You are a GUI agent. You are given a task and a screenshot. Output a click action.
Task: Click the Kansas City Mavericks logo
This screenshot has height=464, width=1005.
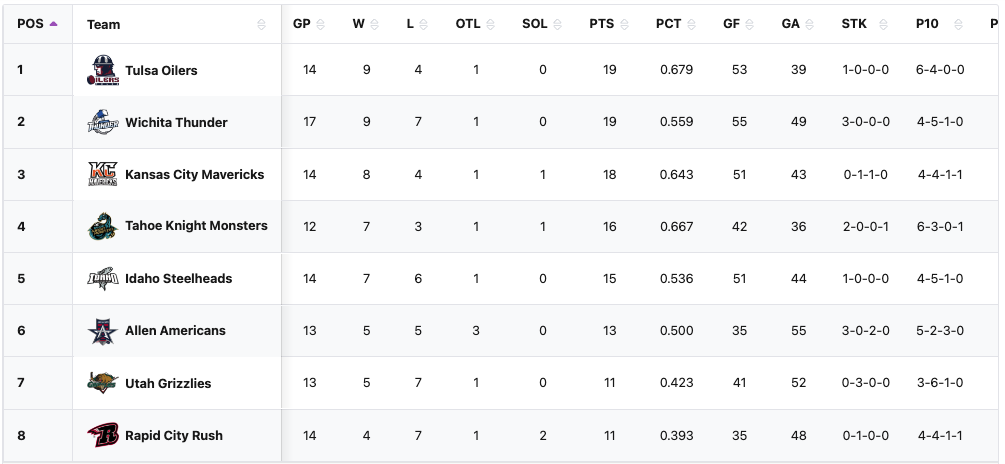(x=103, y=174)
